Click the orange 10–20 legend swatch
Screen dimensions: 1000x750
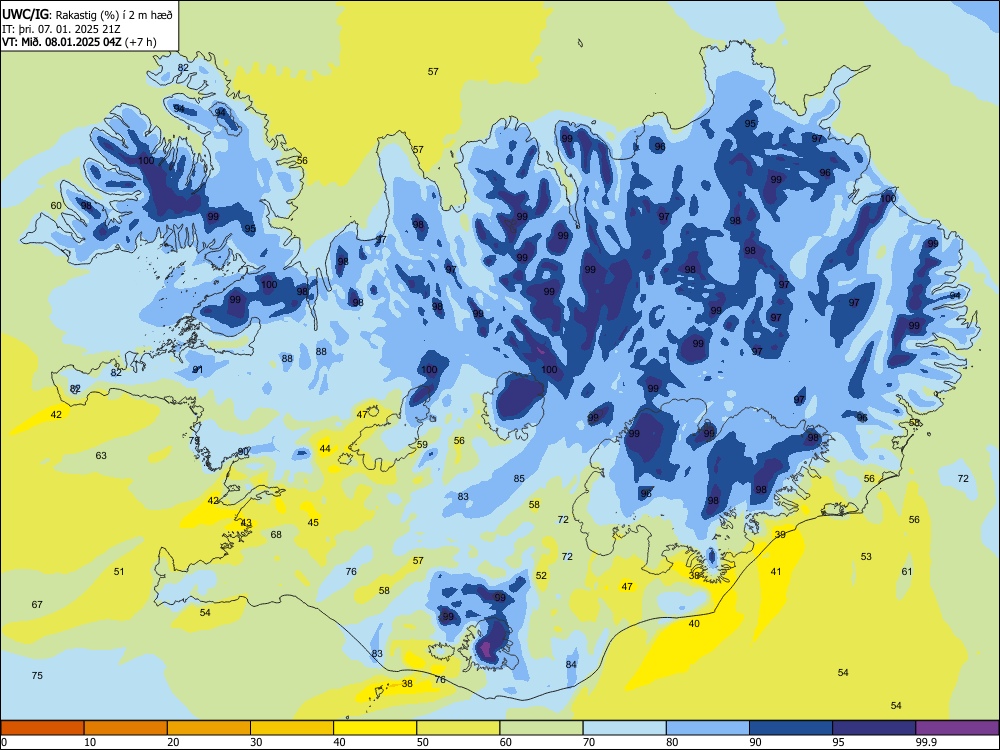[126, 728]
